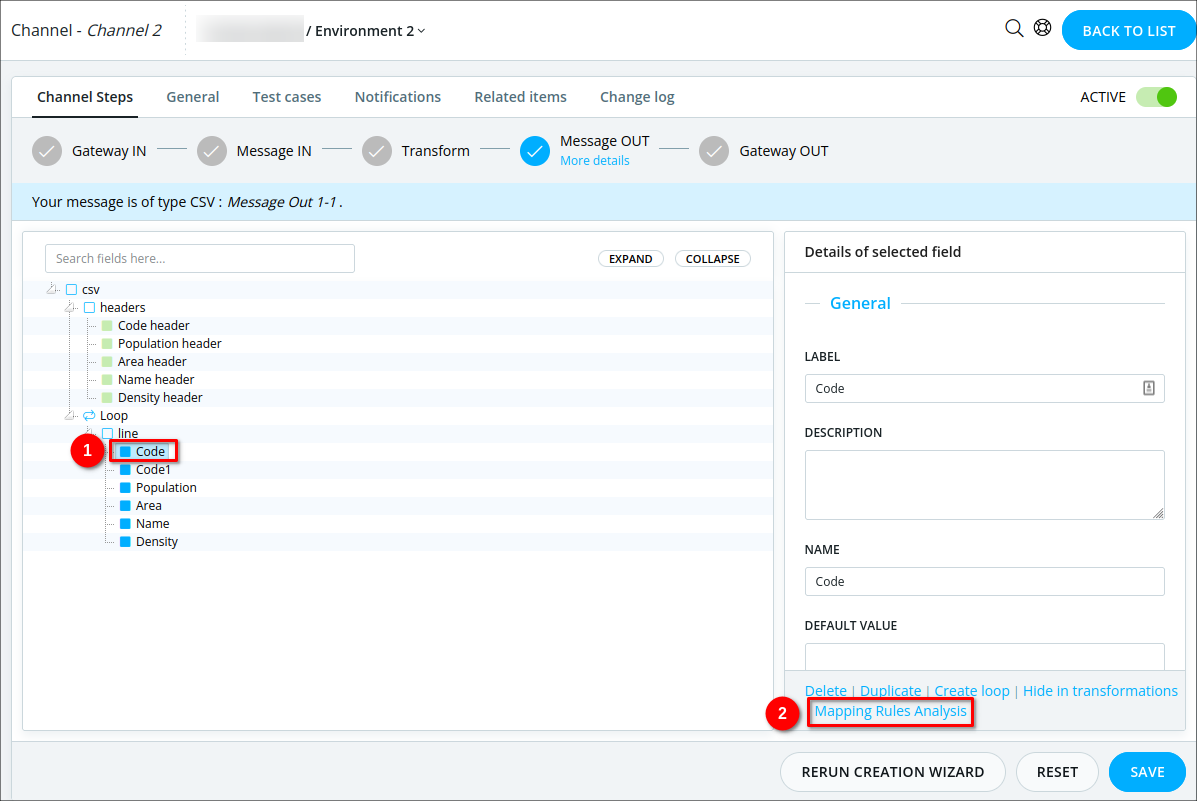Screen dimensions: 1197x801
Task: Select the Population header label
Action: pos(169,344)
